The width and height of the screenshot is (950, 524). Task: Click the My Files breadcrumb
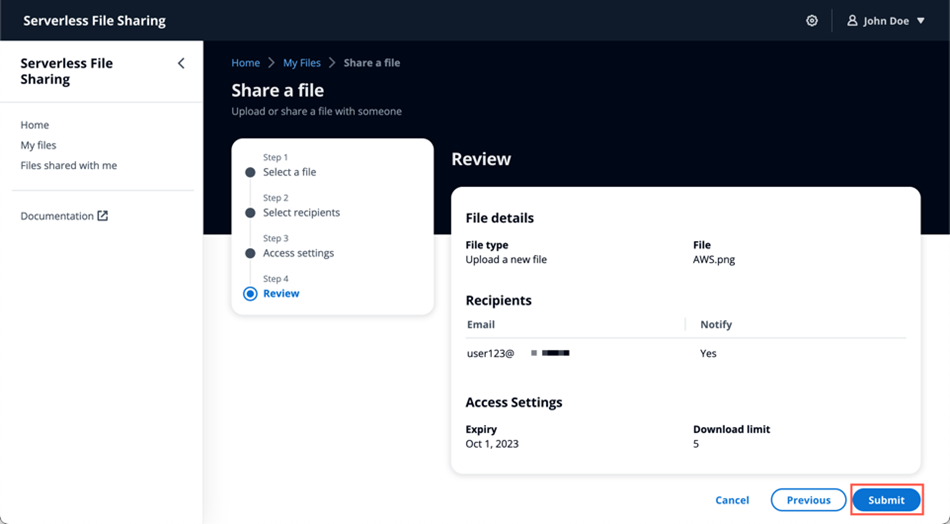[302, 62]
